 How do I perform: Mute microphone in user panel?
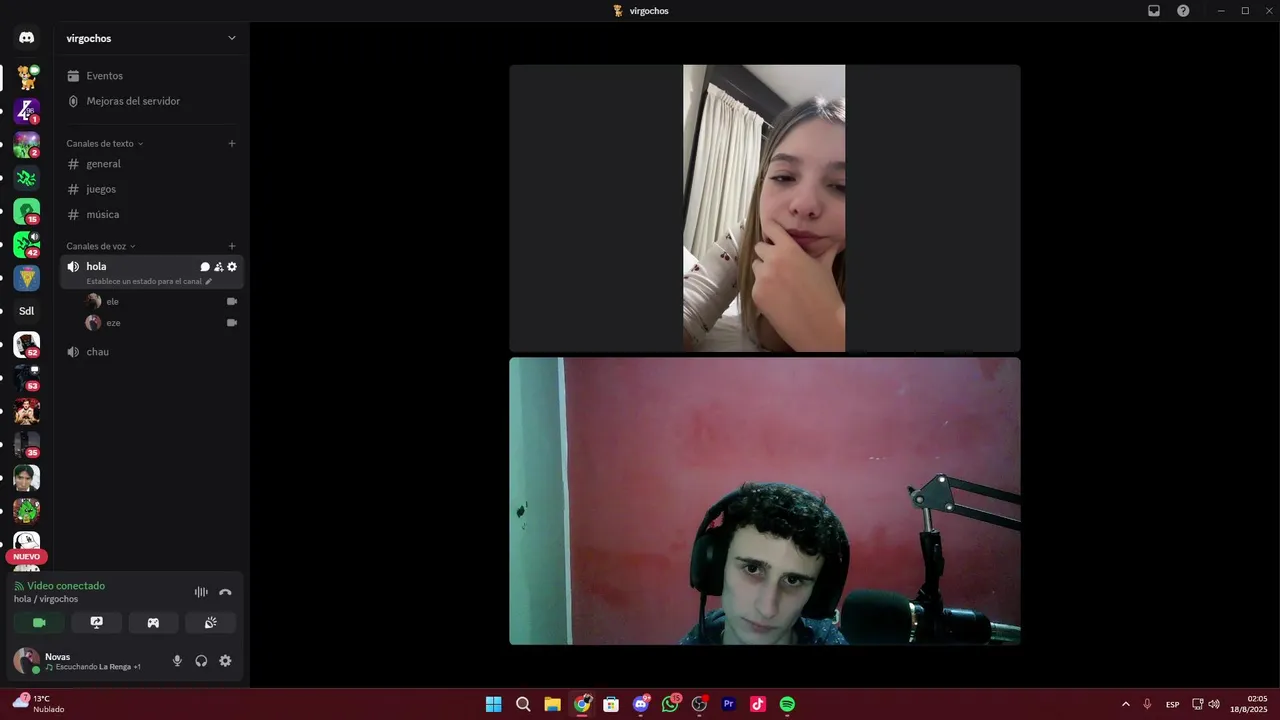tap(177, 661)
